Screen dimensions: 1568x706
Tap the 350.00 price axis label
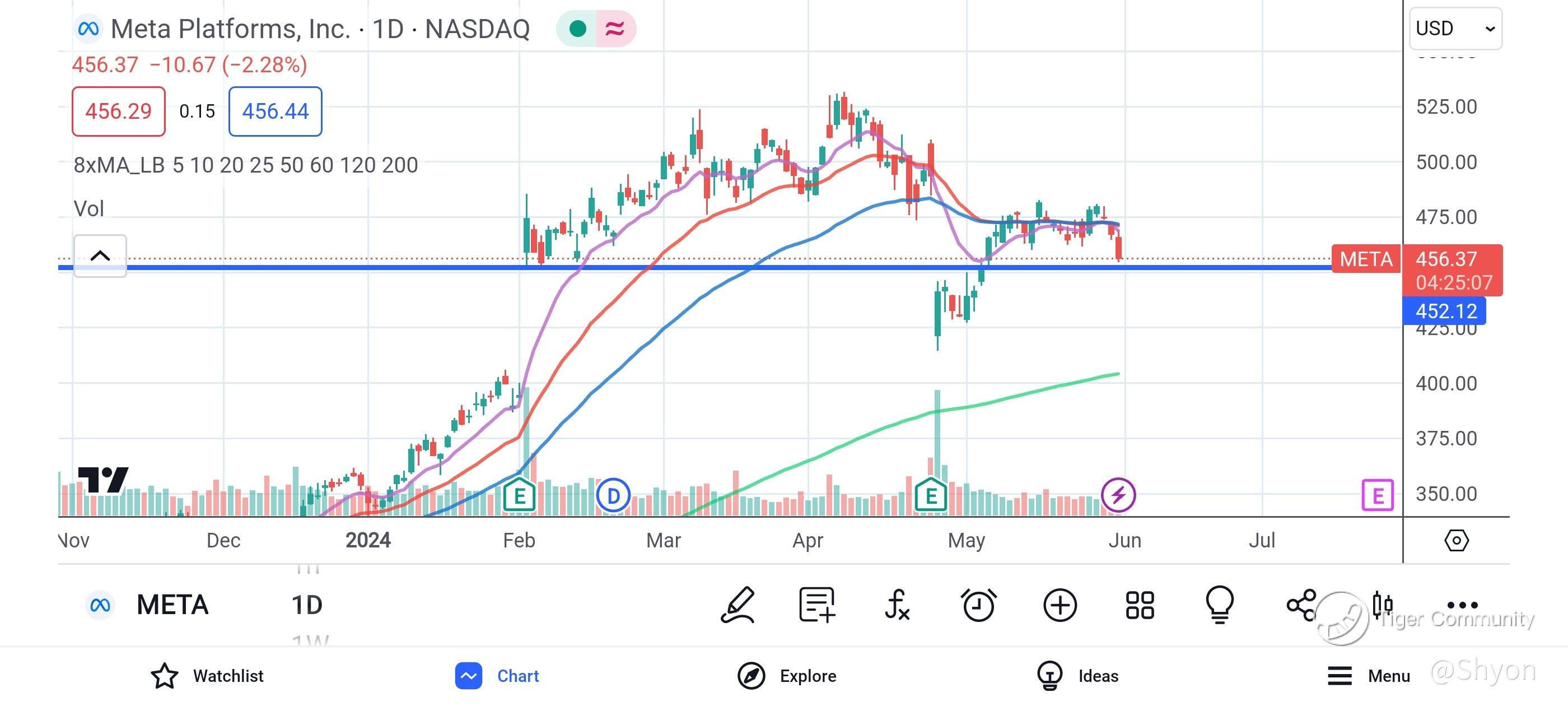pos(1446,494)
